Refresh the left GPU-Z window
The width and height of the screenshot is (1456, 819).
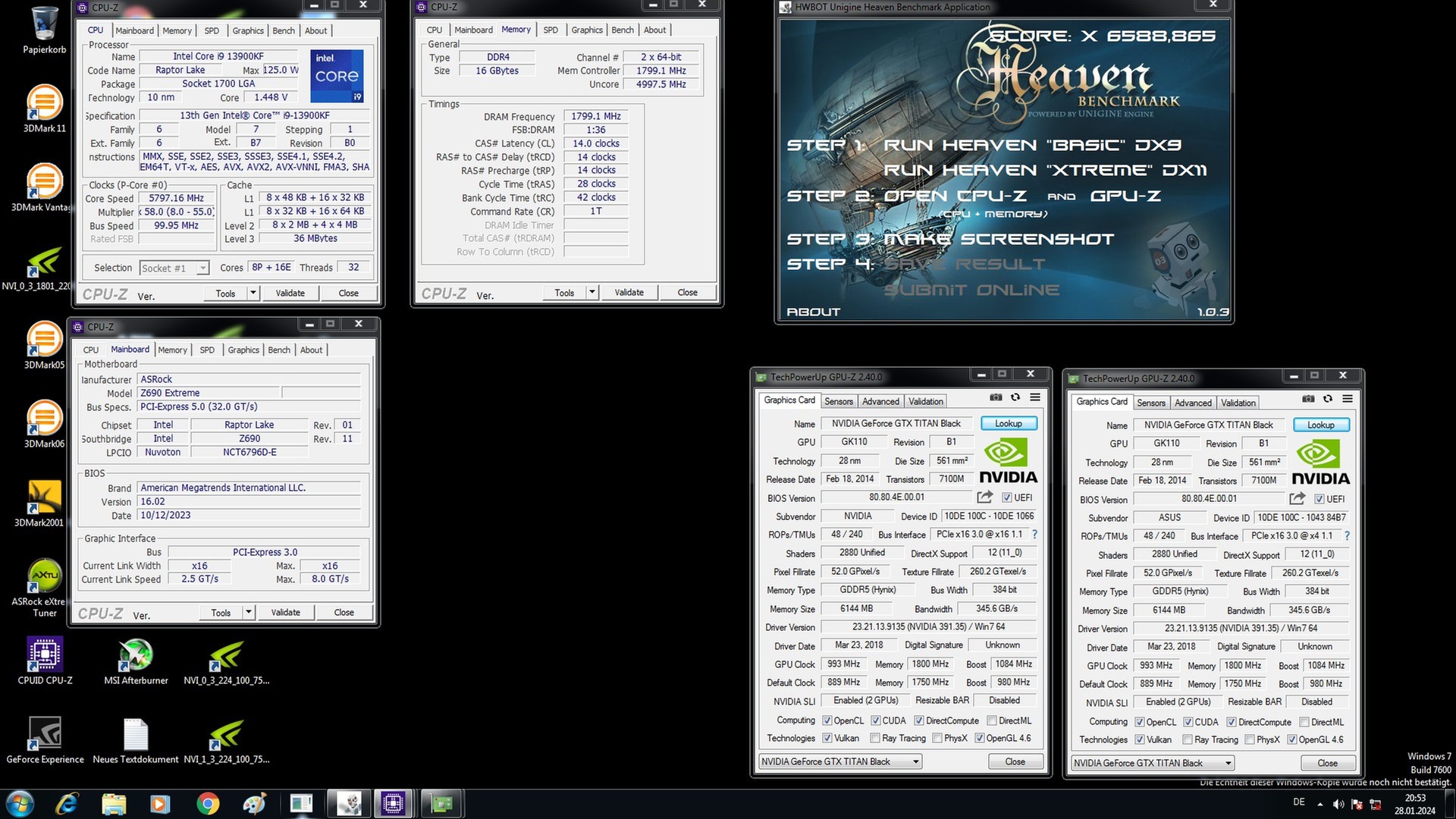[1015, 397]
